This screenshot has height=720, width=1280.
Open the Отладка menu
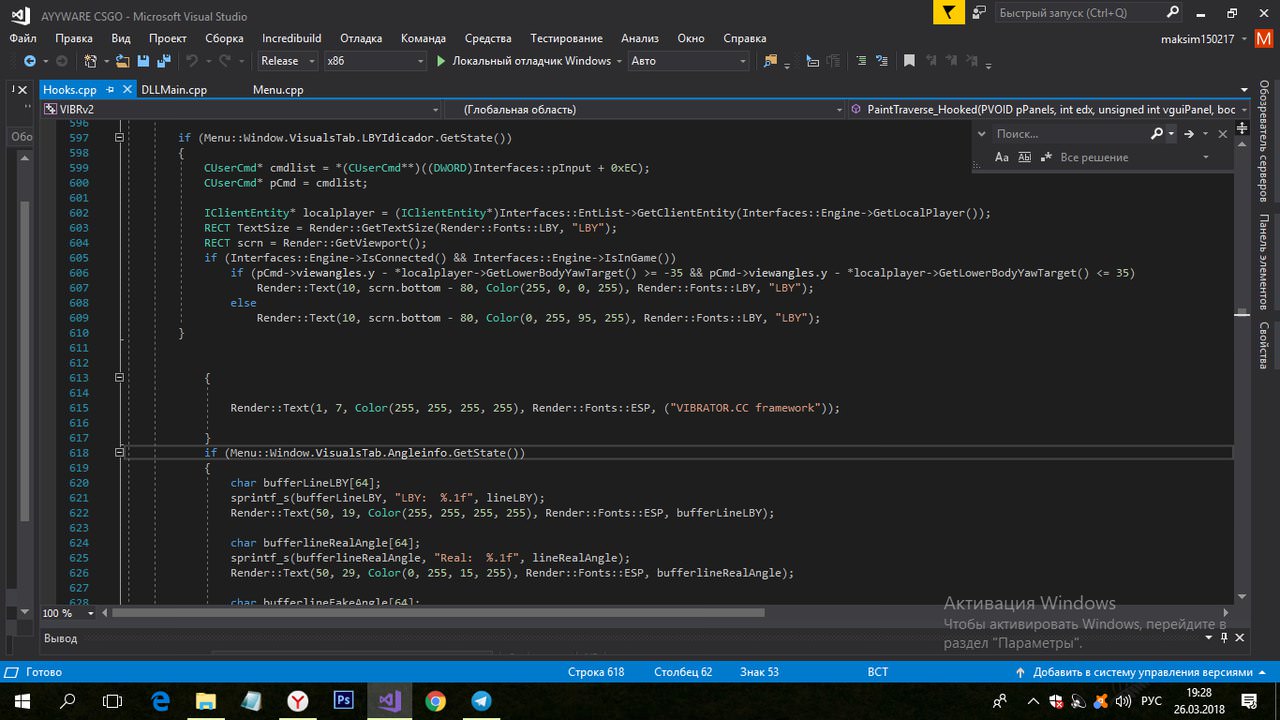361,38
